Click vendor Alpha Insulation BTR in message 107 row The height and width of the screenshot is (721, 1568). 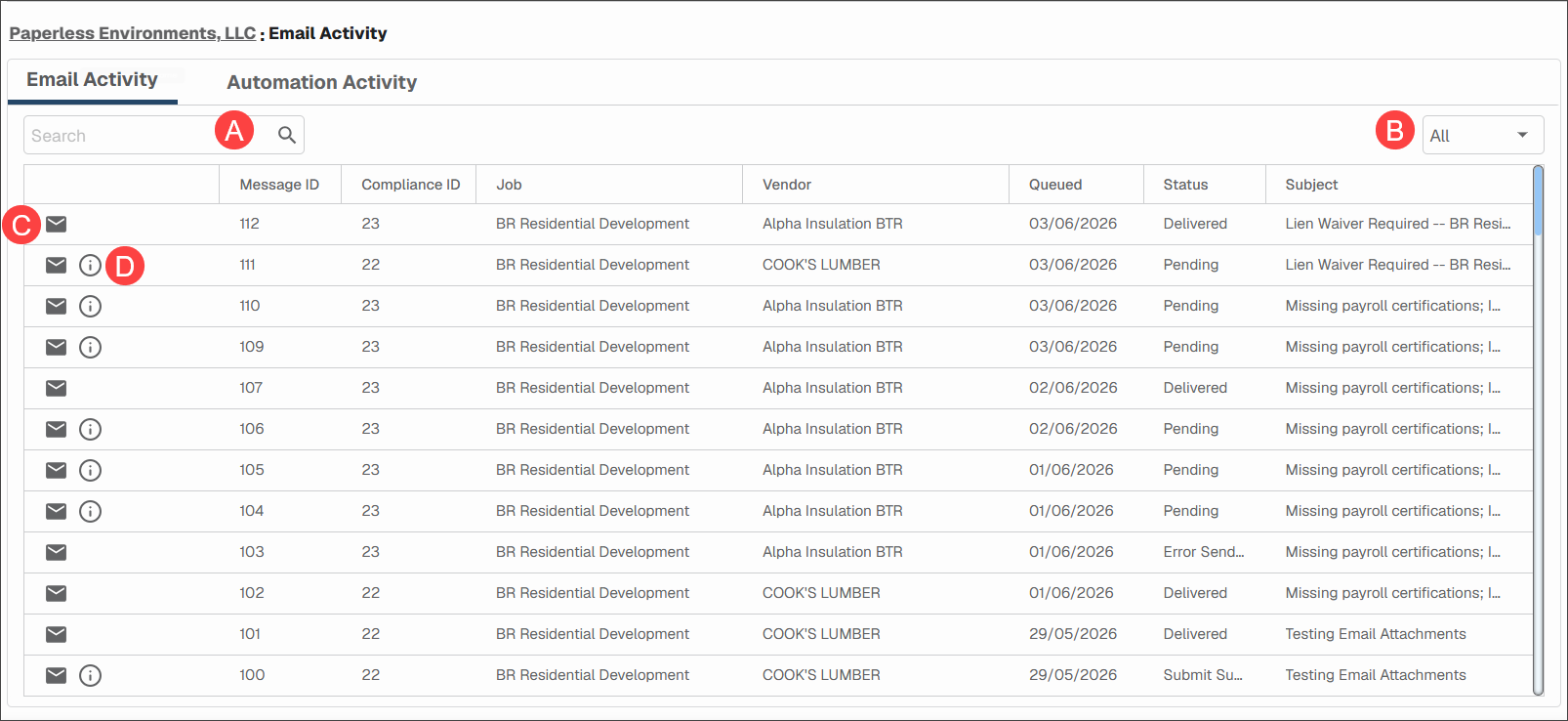pos(833,388)
